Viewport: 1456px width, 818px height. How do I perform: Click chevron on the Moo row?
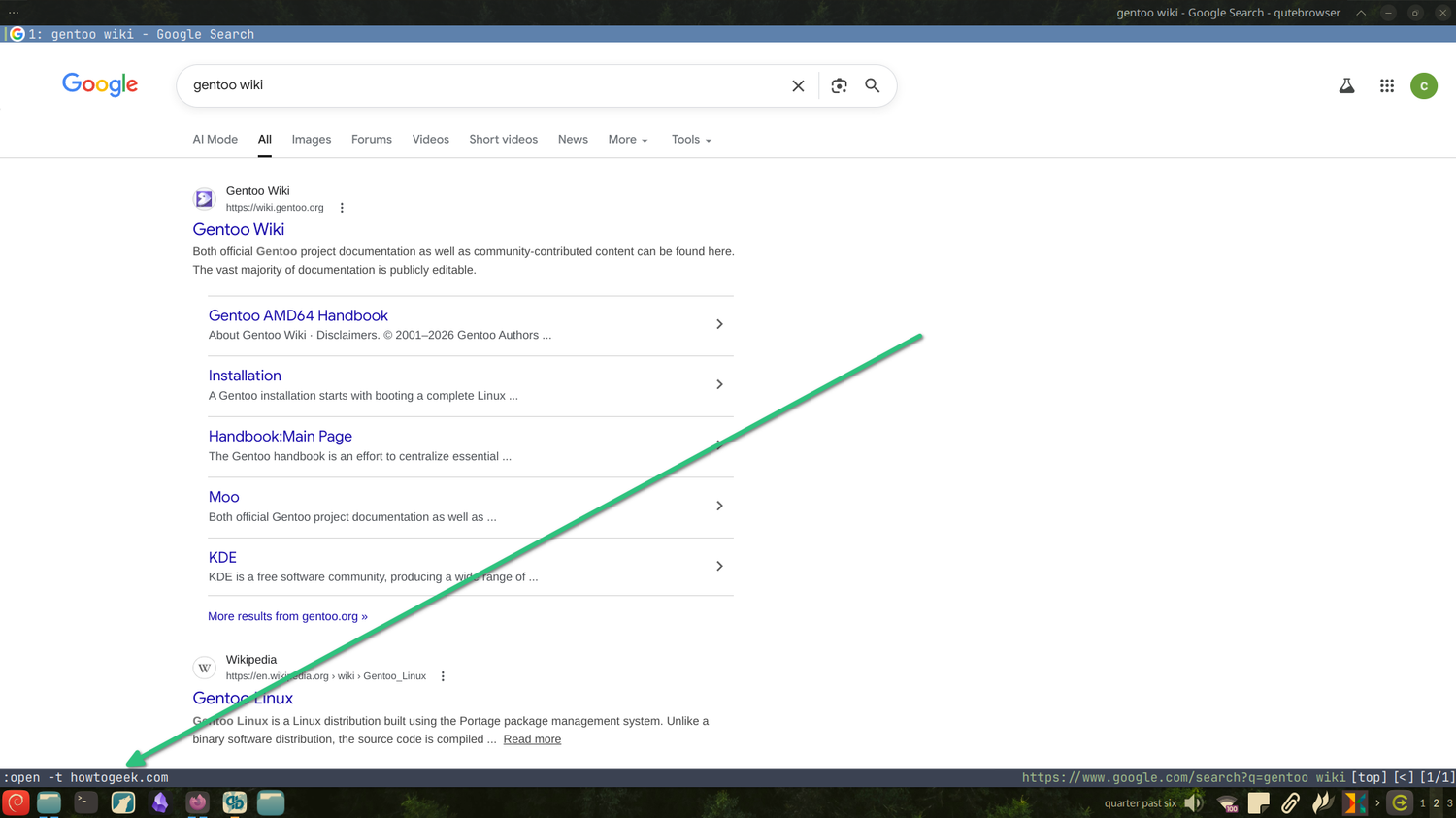pos(719,506)
